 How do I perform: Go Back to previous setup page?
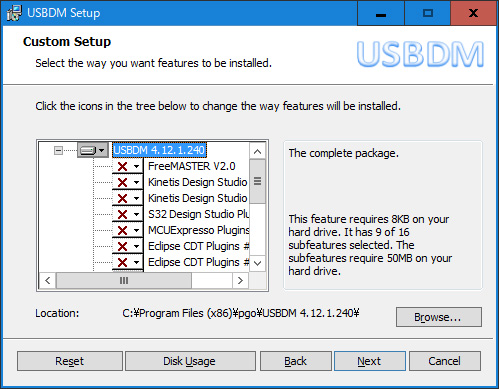296,361
